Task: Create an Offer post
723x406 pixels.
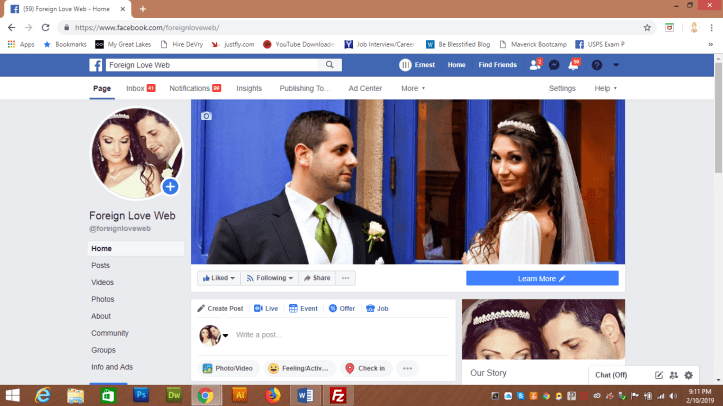Action: pos(342,308)
